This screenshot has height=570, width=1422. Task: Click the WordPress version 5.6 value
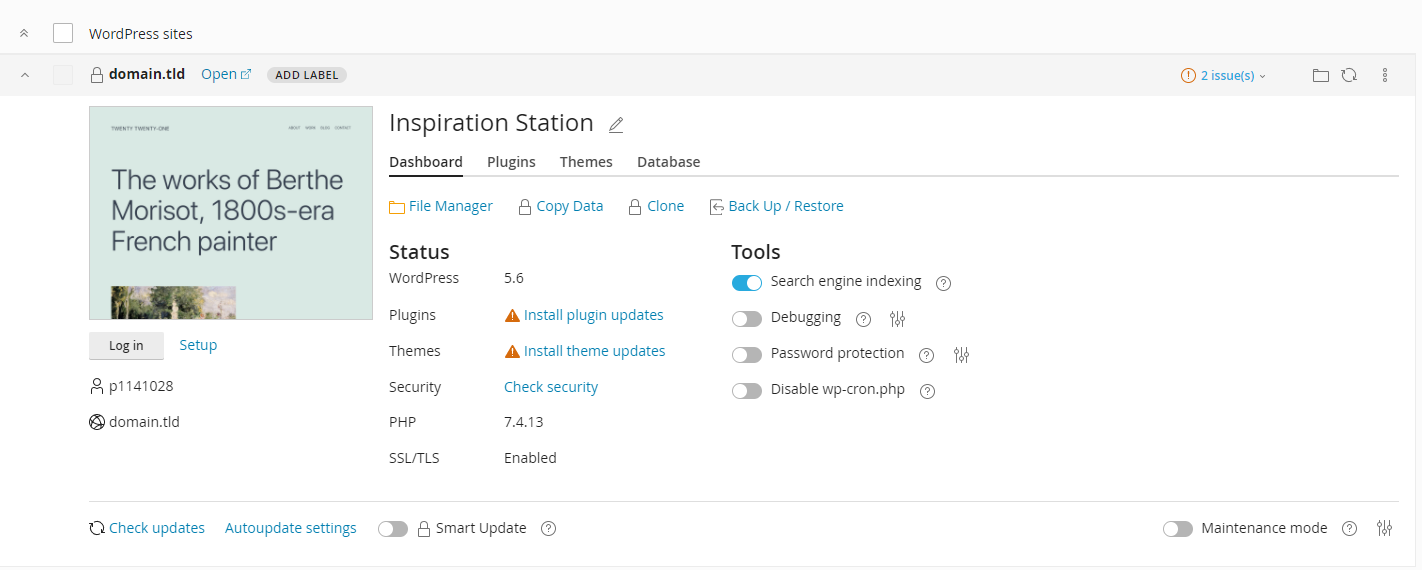pyautogui.click(x=514, y=278)
